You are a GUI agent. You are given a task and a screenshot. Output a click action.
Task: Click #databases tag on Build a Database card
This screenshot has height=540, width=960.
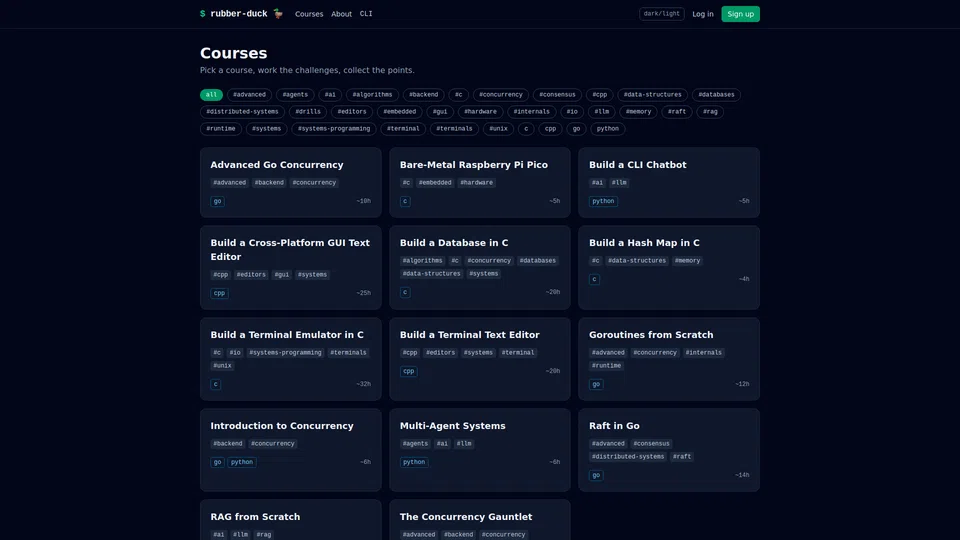[x=538, y=261]
